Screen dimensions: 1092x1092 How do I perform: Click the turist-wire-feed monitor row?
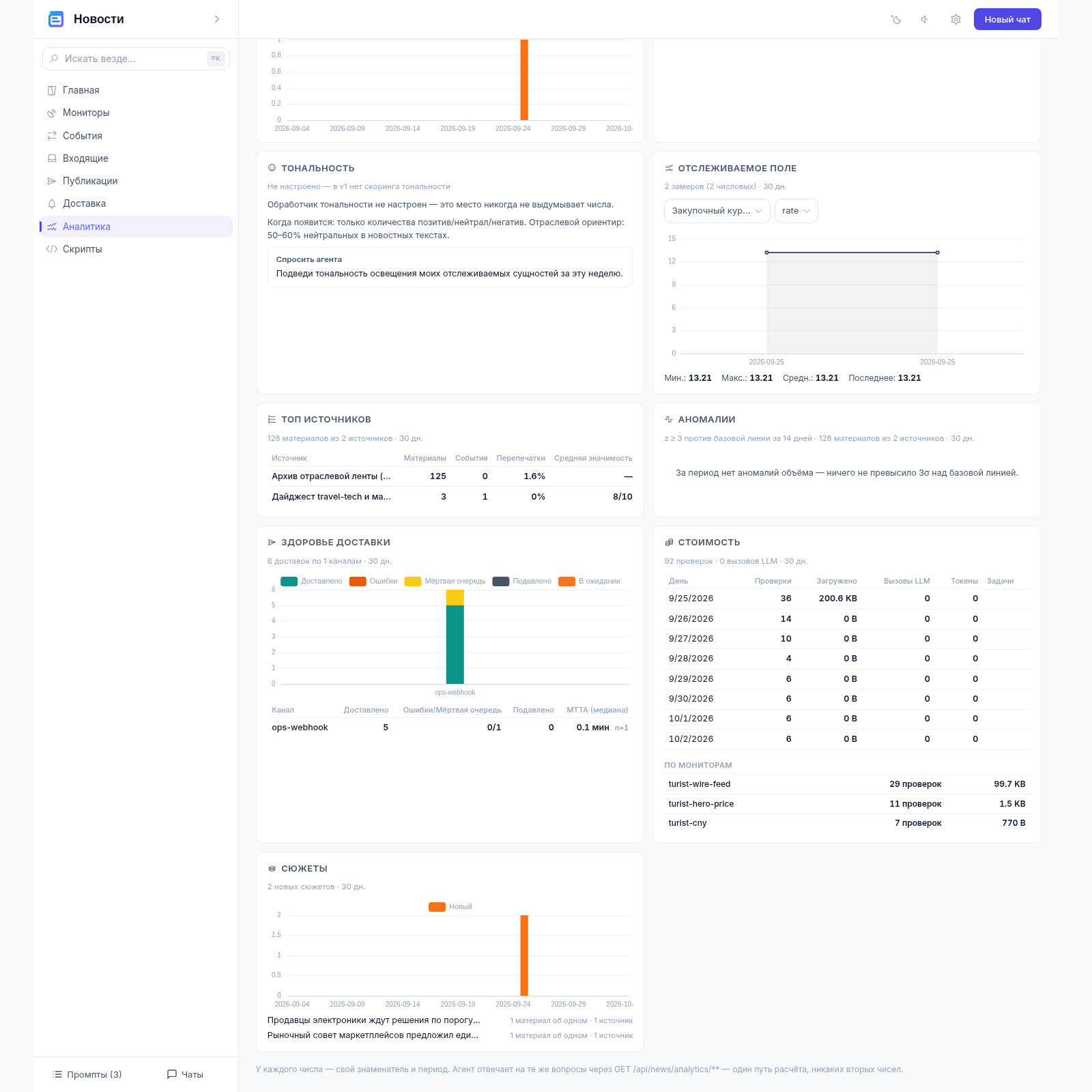coord(847,784)
